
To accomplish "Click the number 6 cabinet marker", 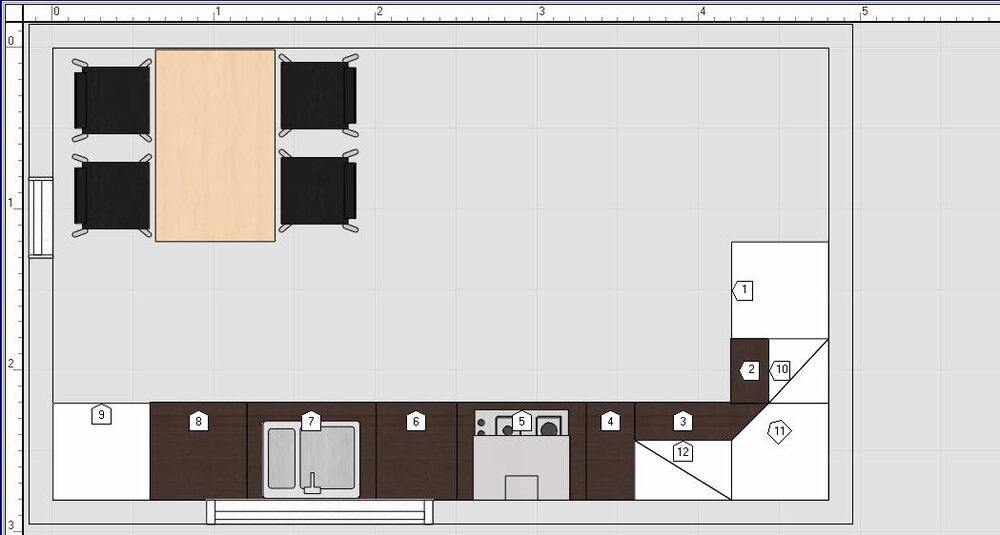I will (x=416, y=422).
